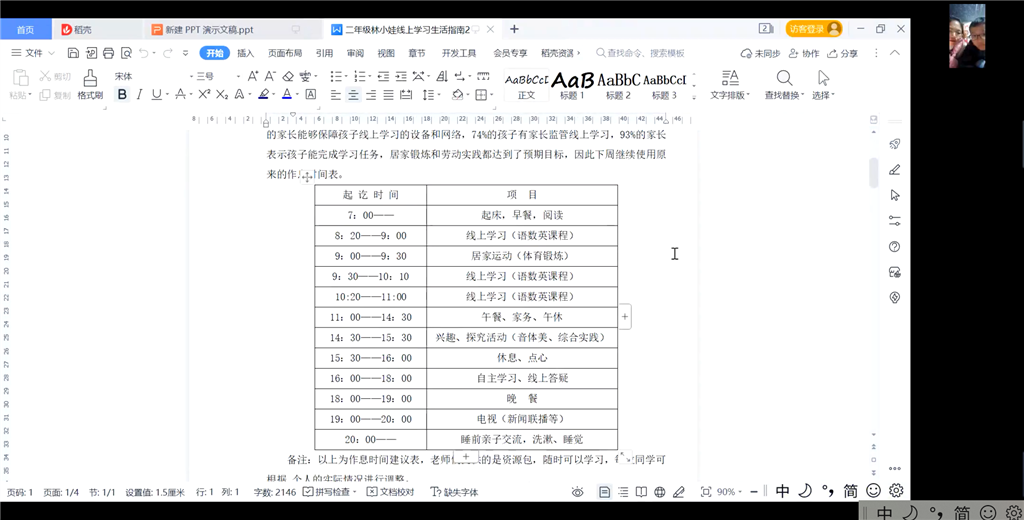Image resolution: width=1024 pixels, height=520 pixels.
Task: Click the location pin icon in right sidebar
Action: pyautogui.click(x=895, y=297)
